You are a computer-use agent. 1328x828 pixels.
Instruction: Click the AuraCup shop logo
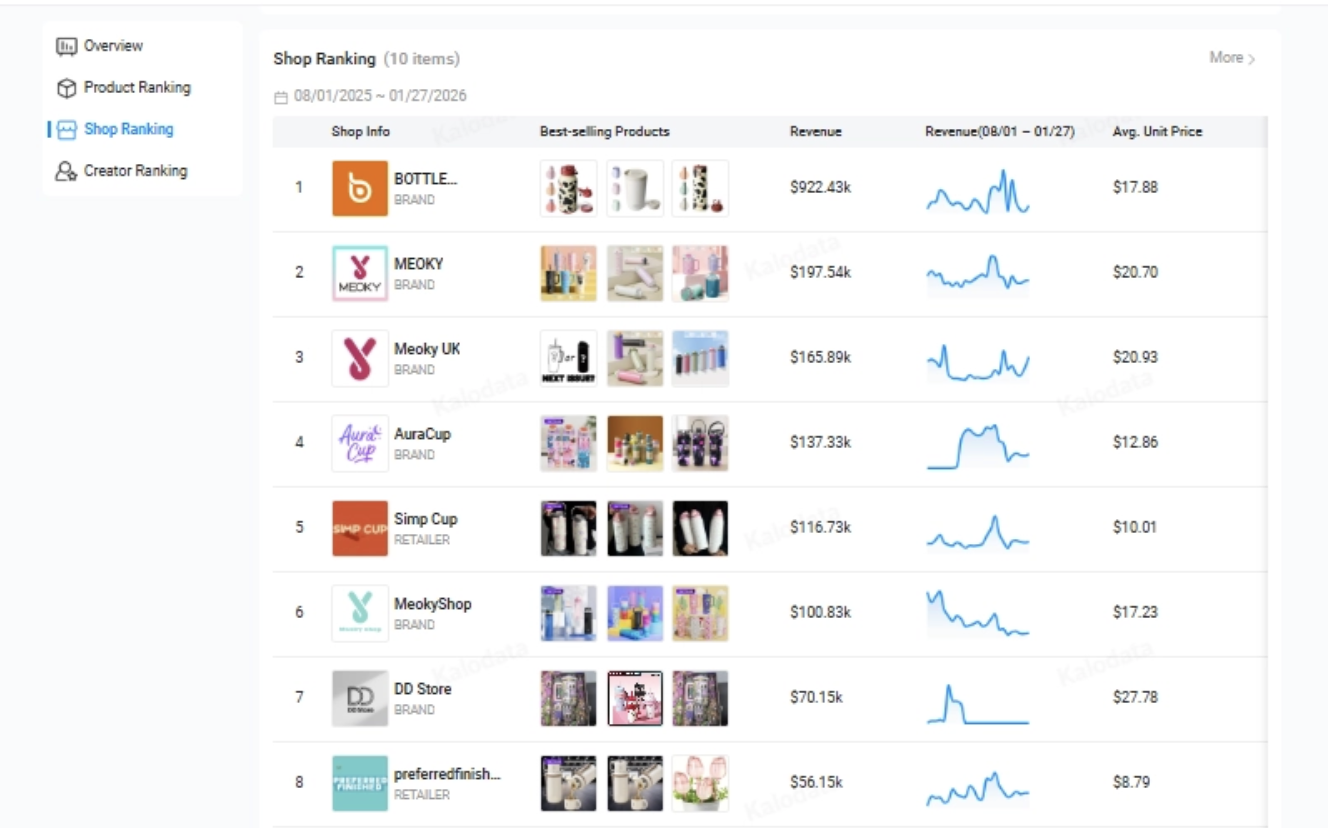360,443
